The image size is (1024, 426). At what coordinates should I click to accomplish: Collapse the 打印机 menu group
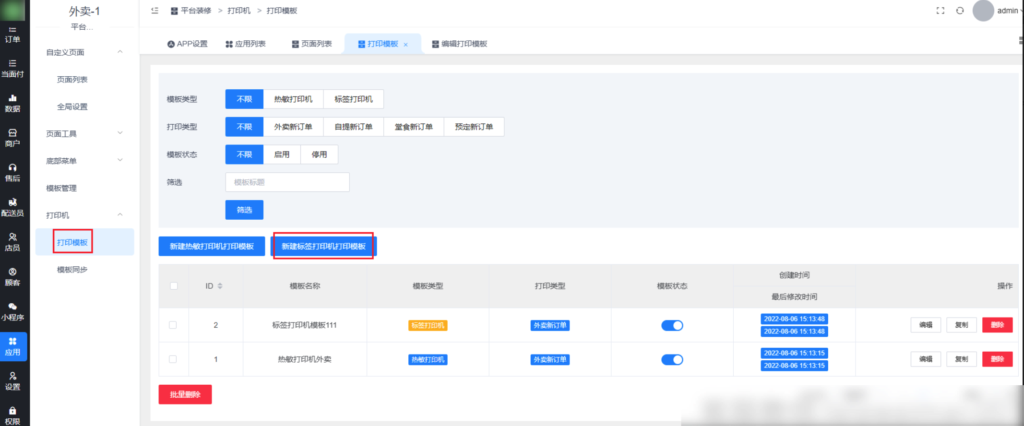click(x=84, y=215)
